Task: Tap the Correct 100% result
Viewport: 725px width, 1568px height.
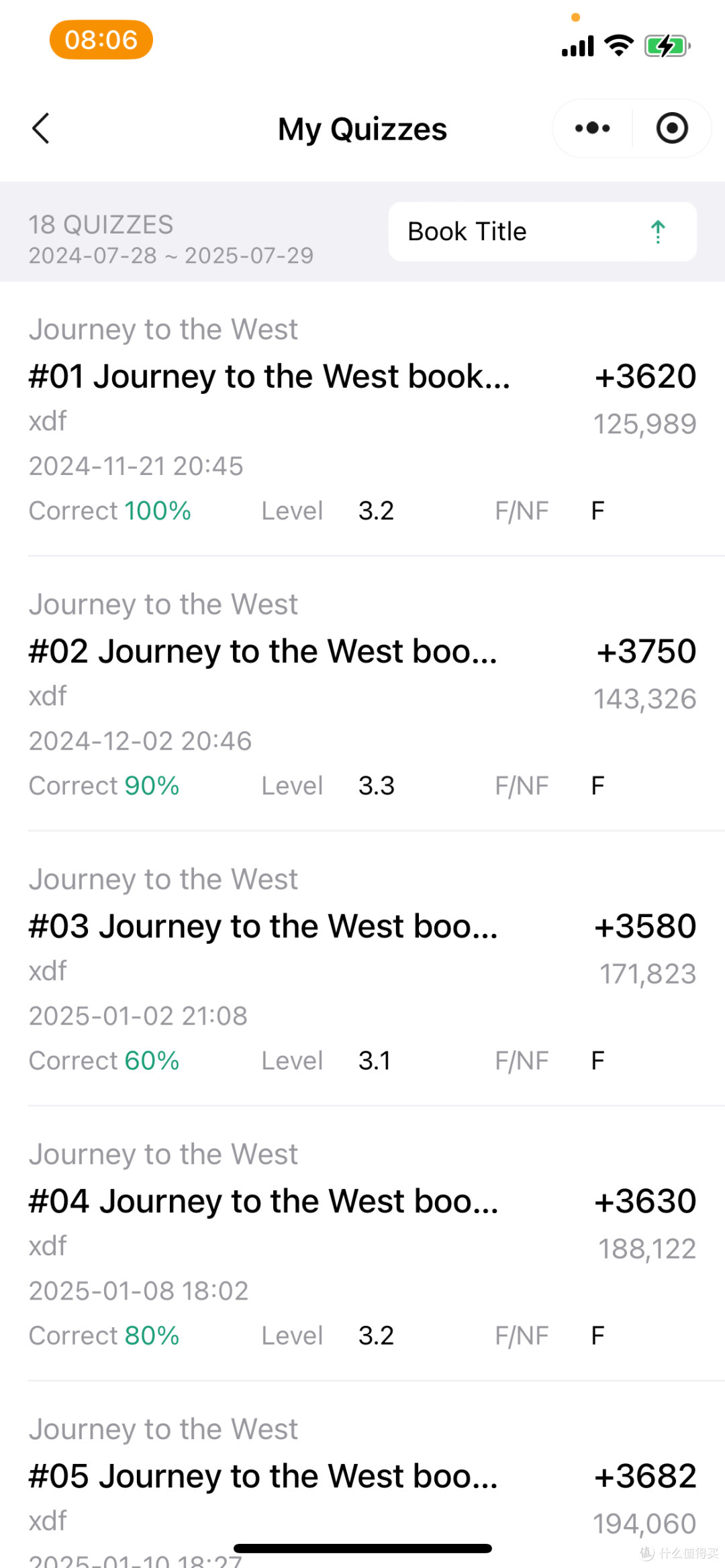Action: tap(110, 511)
